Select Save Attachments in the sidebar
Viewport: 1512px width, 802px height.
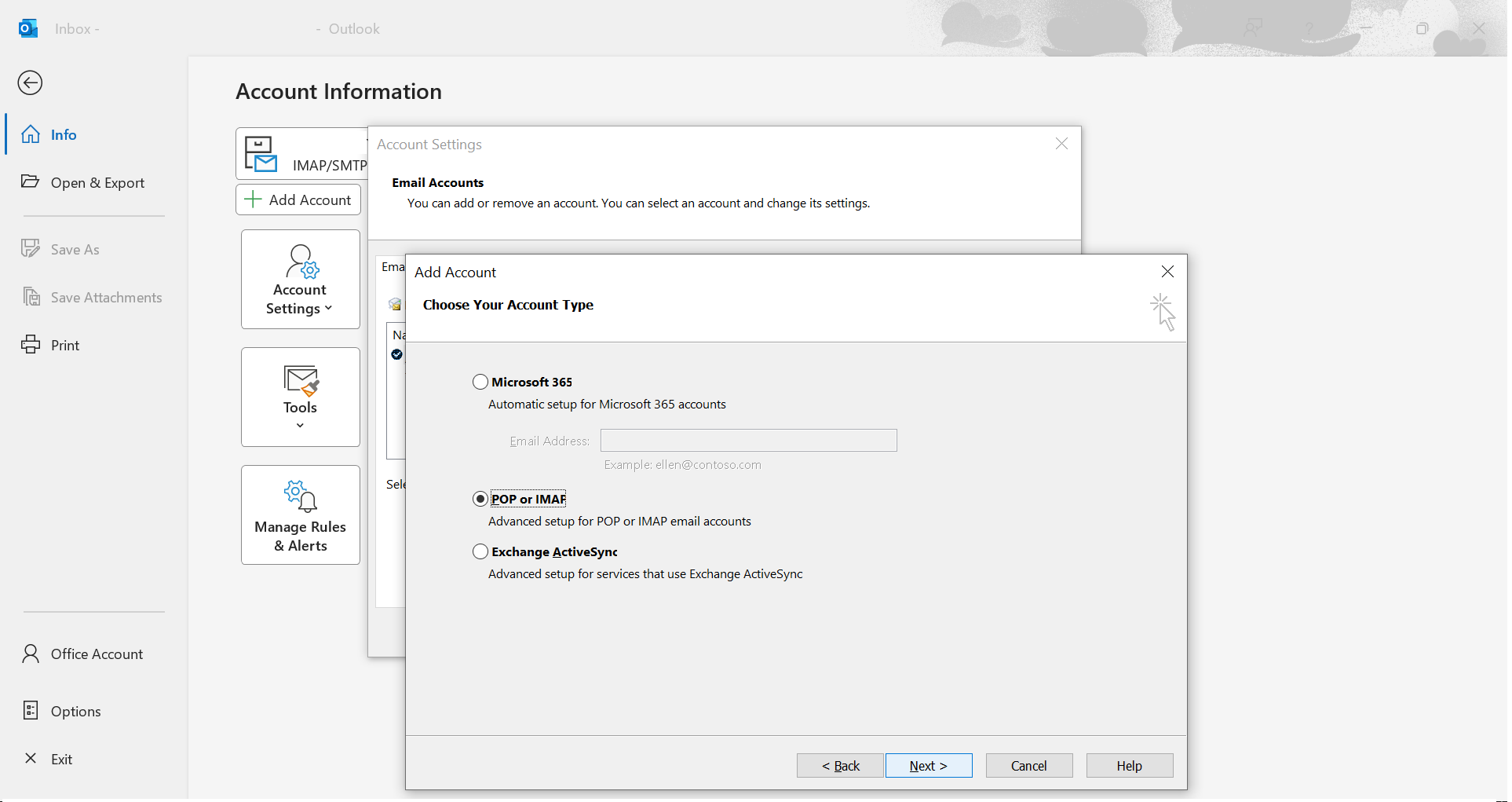94,297
